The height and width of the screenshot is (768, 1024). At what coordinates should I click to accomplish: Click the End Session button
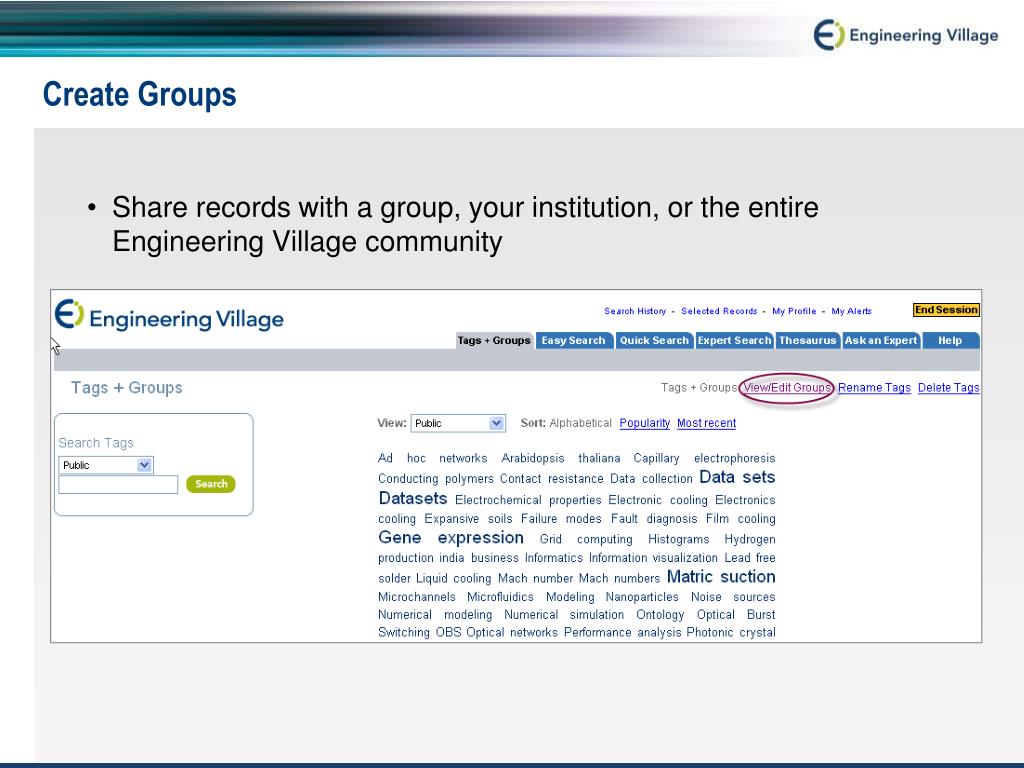point(946,310)
